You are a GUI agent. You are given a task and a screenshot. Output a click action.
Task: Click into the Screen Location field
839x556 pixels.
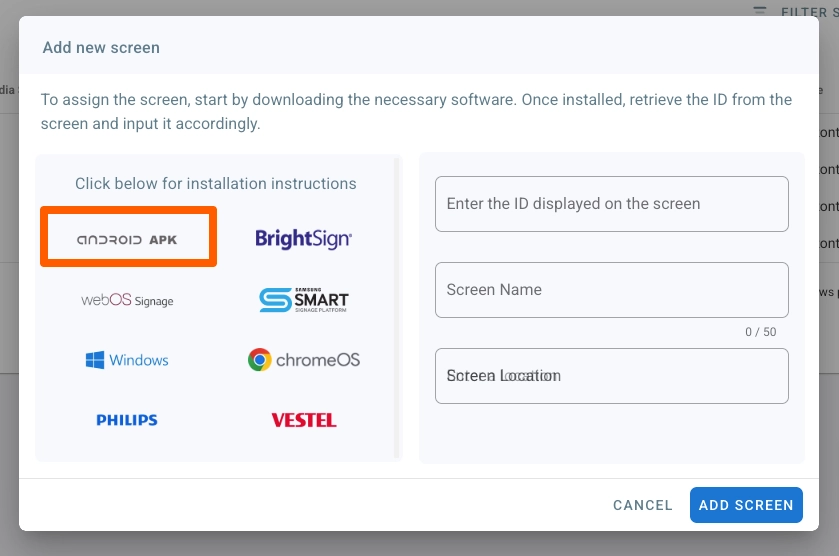tap(611, 376)
